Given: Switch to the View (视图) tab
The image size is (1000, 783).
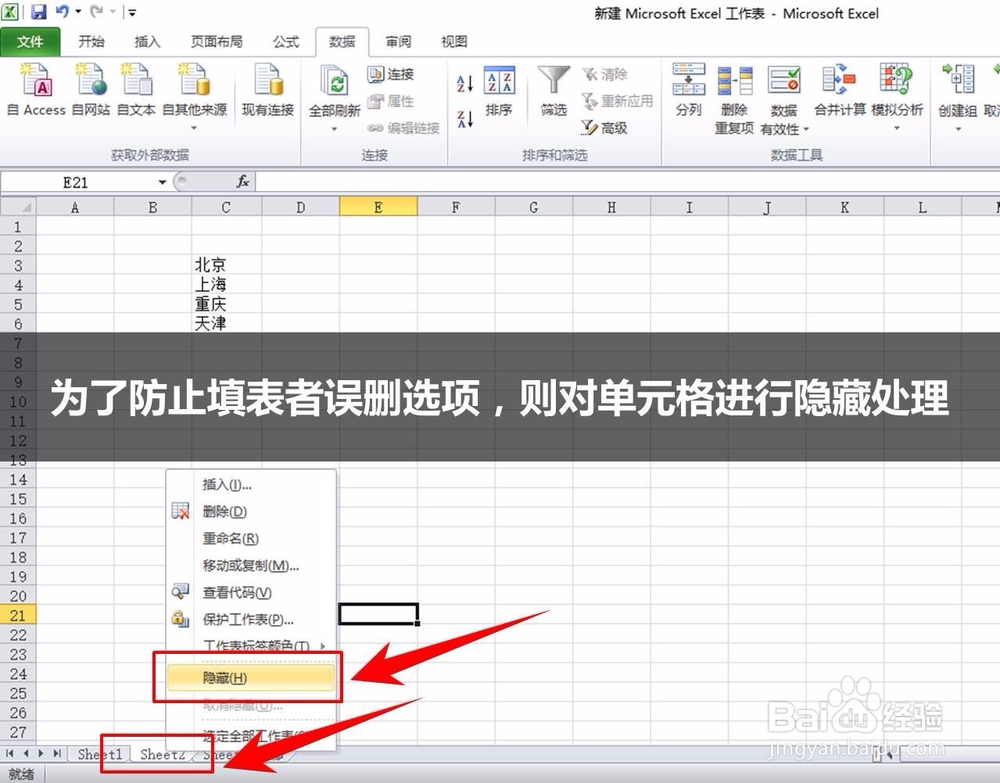Looking at the screenshot, I should pyautogui.click(x=454, y=42).
